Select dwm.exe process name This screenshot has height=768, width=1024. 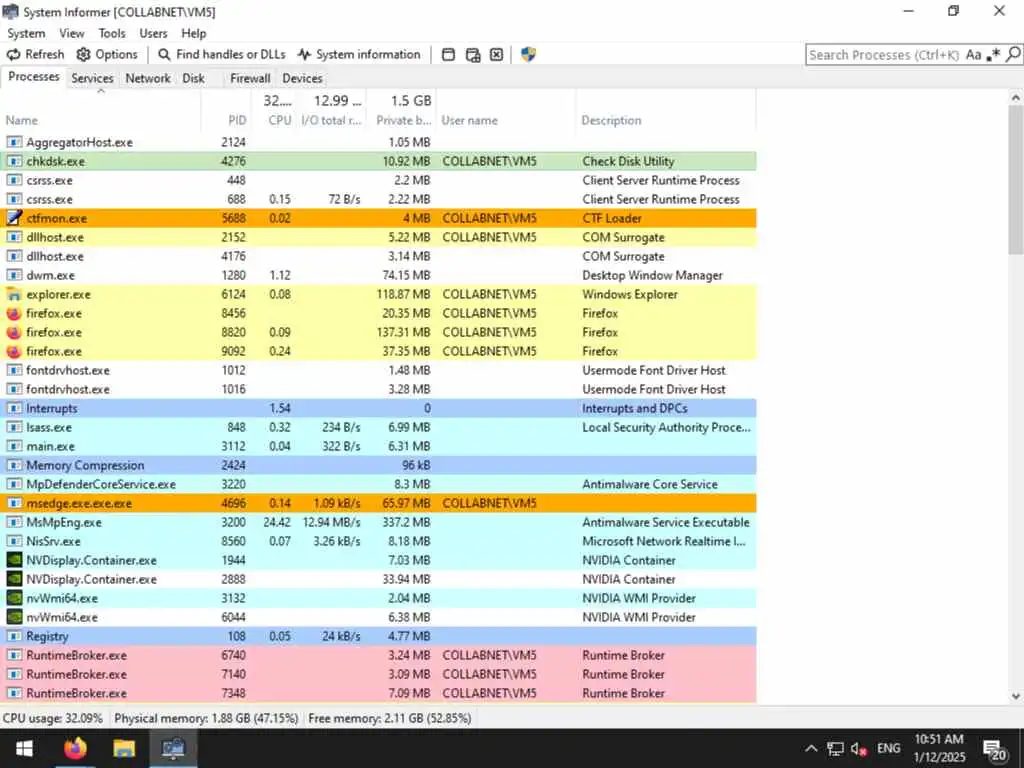click(x=51, y=276)
